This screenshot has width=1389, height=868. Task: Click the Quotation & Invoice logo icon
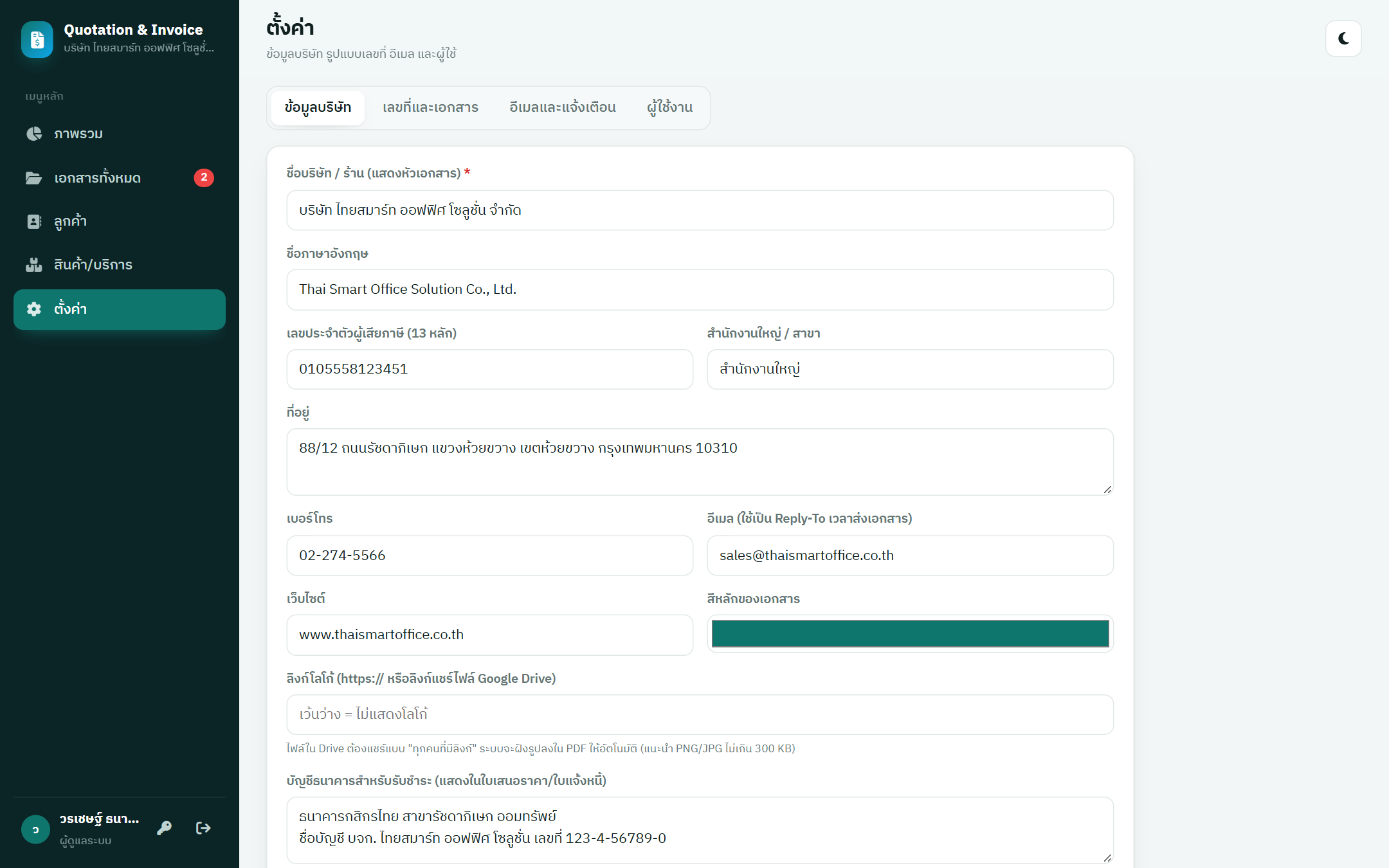(x=37, y=39)
